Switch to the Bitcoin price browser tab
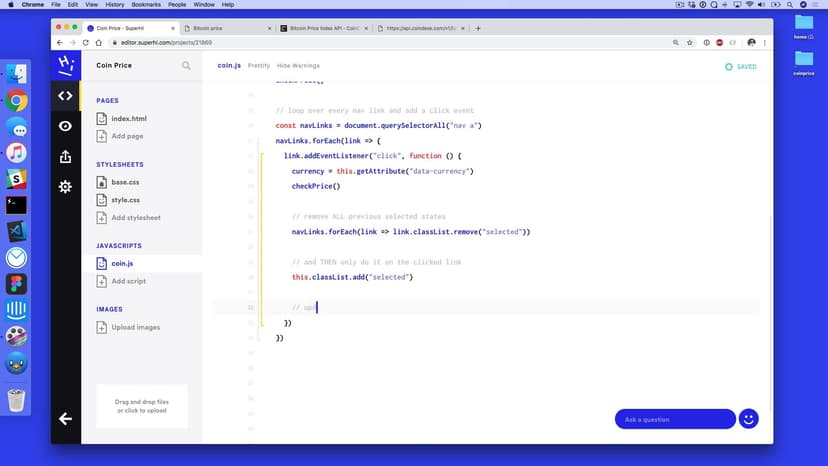Viewport: 828px width, 466px height. (x=226, y=28)
